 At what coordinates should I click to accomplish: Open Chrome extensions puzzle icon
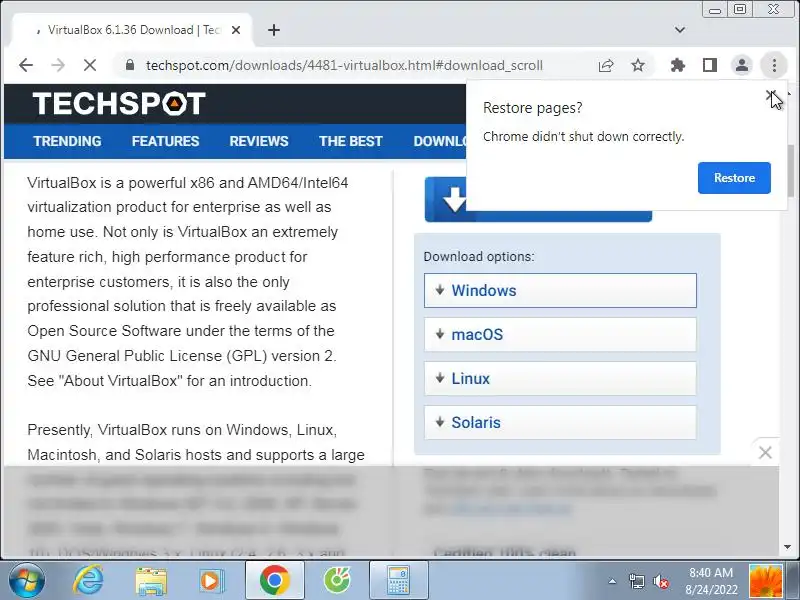pyautogui.click(x=678, y=65)
